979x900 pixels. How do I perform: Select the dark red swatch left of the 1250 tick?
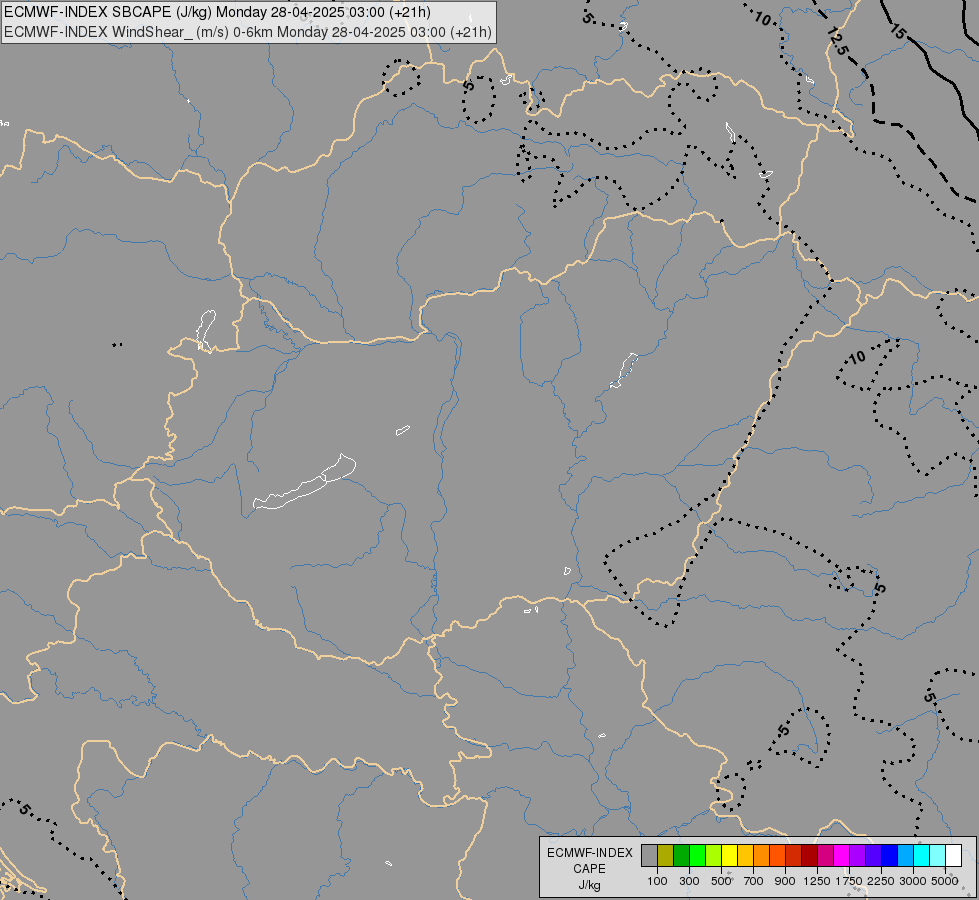(x=810, y=856)
